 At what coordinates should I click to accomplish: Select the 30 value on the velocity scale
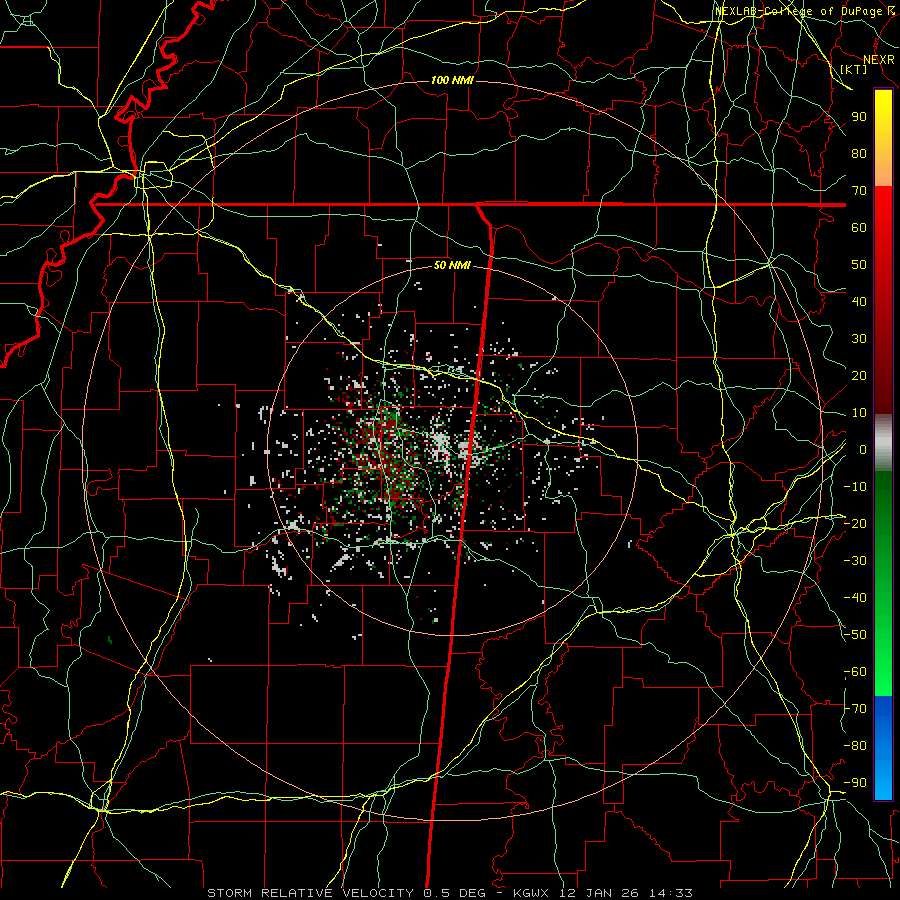tap(859, 339)
